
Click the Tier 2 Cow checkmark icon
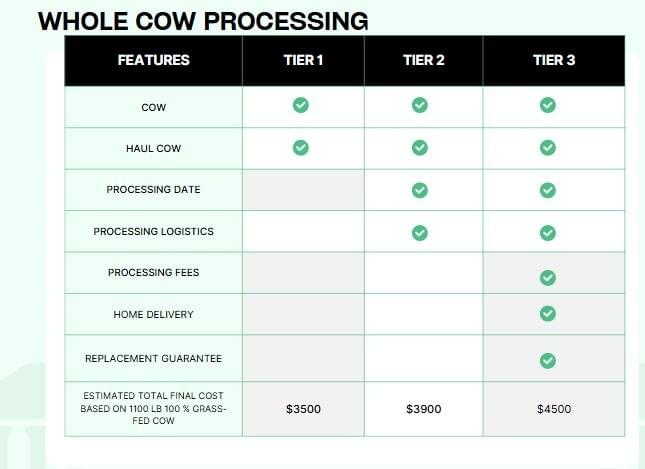coord(420,105)
